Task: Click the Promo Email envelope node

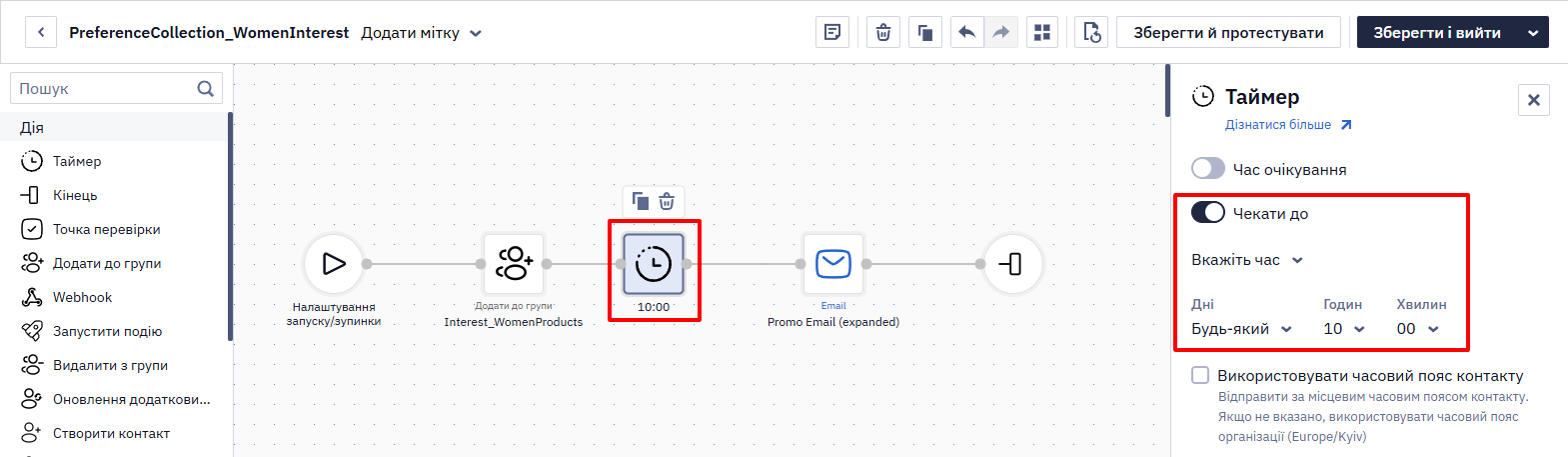Action: click(x=833, y=264)
